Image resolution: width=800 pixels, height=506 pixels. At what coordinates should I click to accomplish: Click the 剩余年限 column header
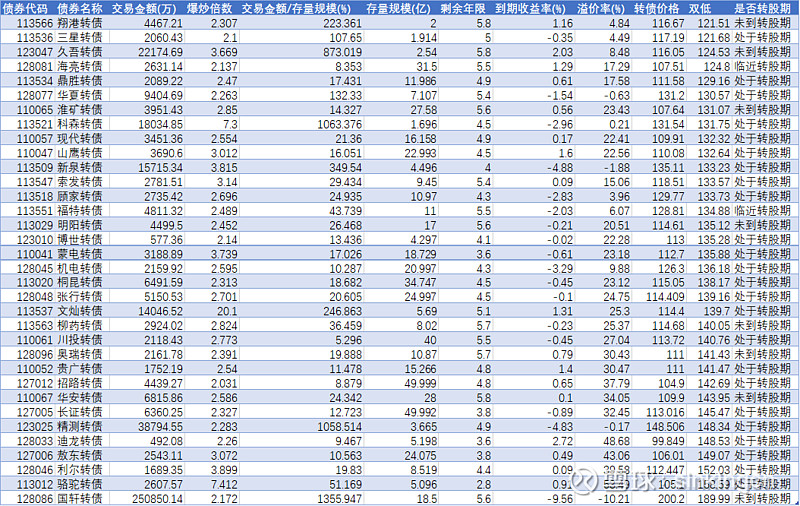463,8
